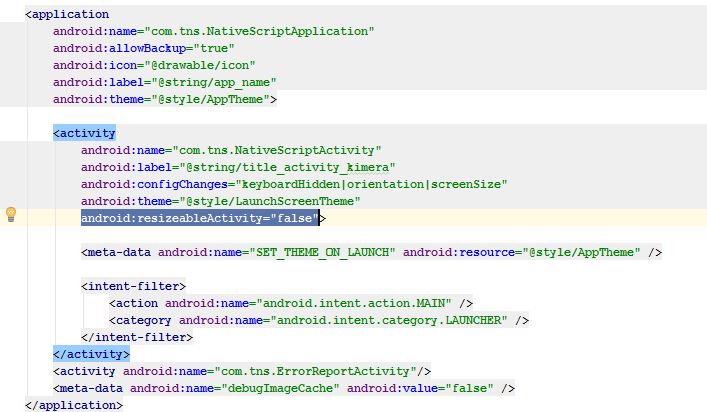The height and width of the screenshot is (412, 707).
Task: Click "debugImageCache" meta-data name
Action: pos(280,389)
